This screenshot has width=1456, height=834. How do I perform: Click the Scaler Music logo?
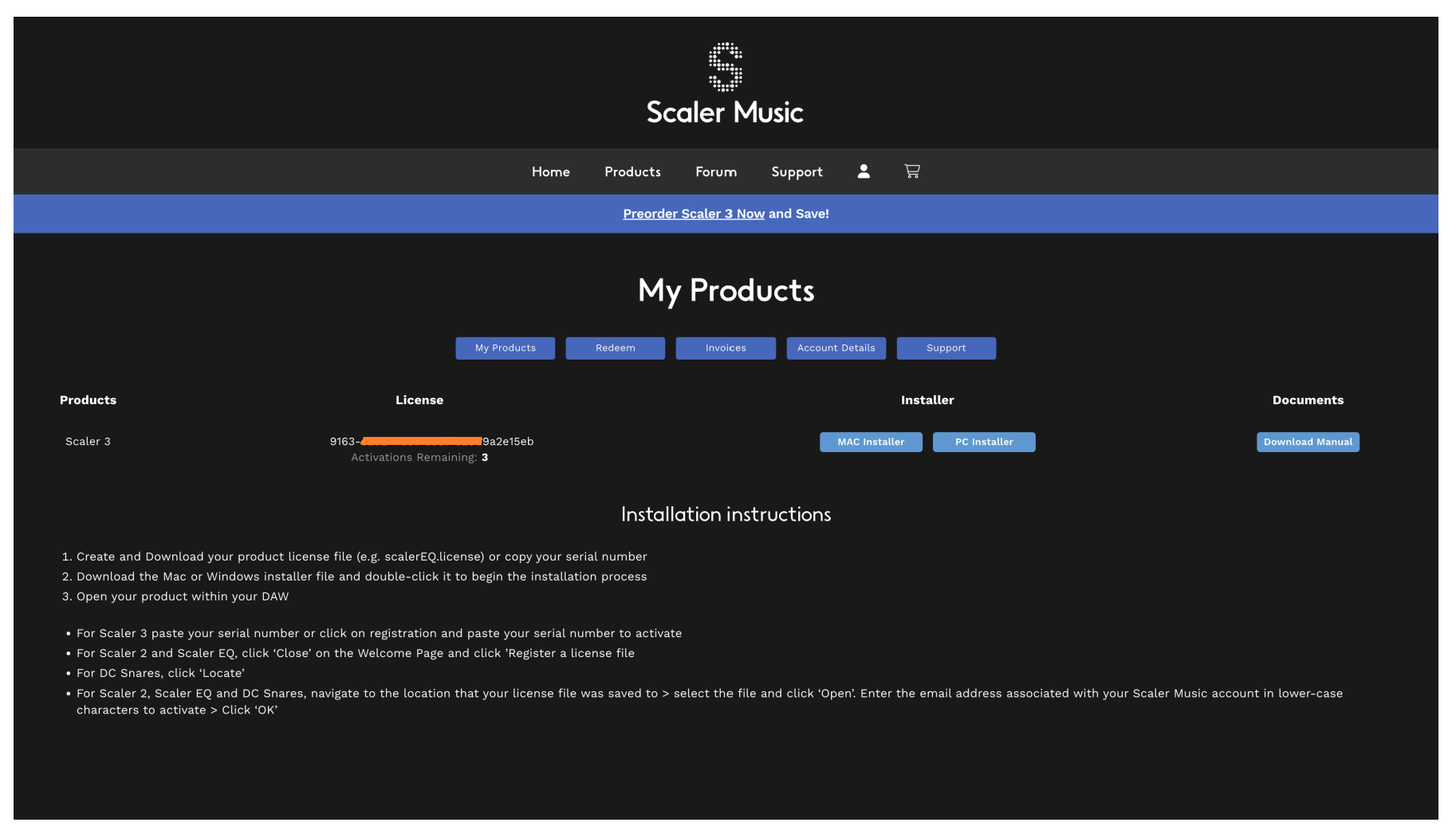[726, 84]
